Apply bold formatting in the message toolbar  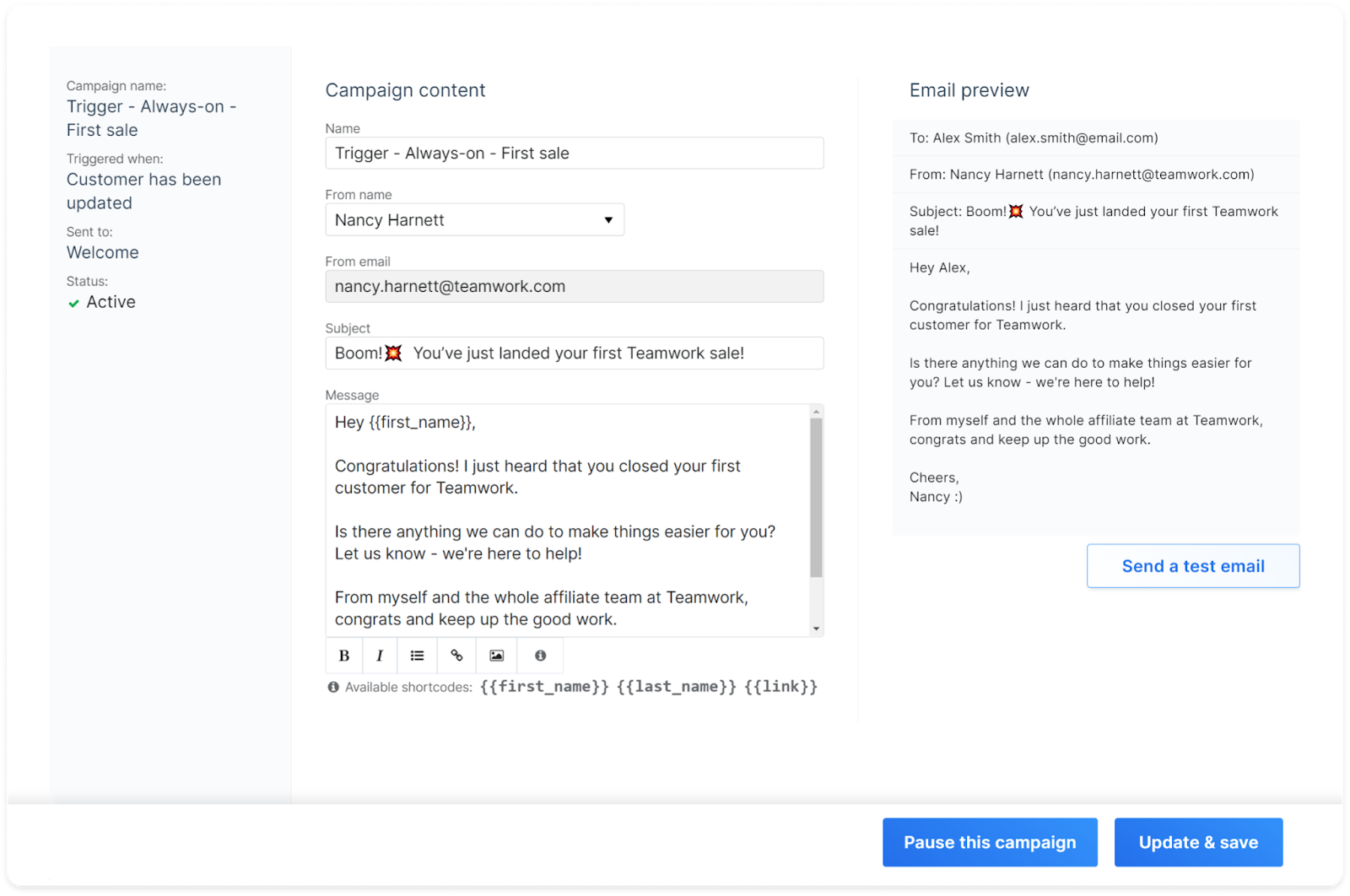point(343,656)
